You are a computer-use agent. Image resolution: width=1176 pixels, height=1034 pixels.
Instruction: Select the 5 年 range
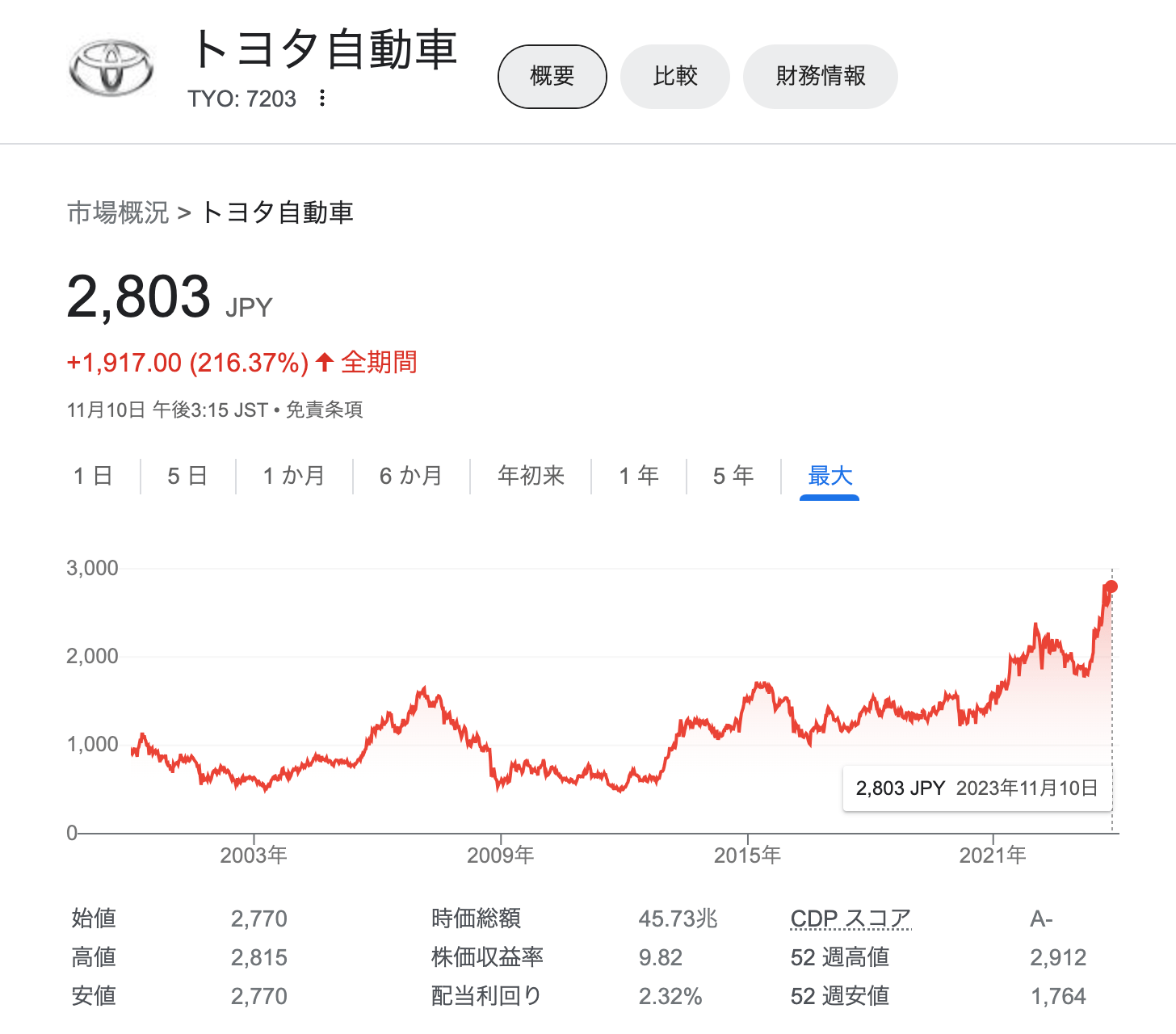(733, 476)
